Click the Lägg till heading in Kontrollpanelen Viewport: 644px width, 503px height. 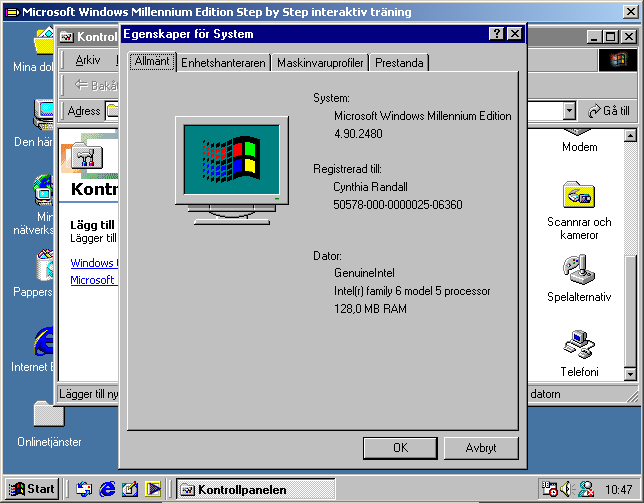(x=93, y=225)
